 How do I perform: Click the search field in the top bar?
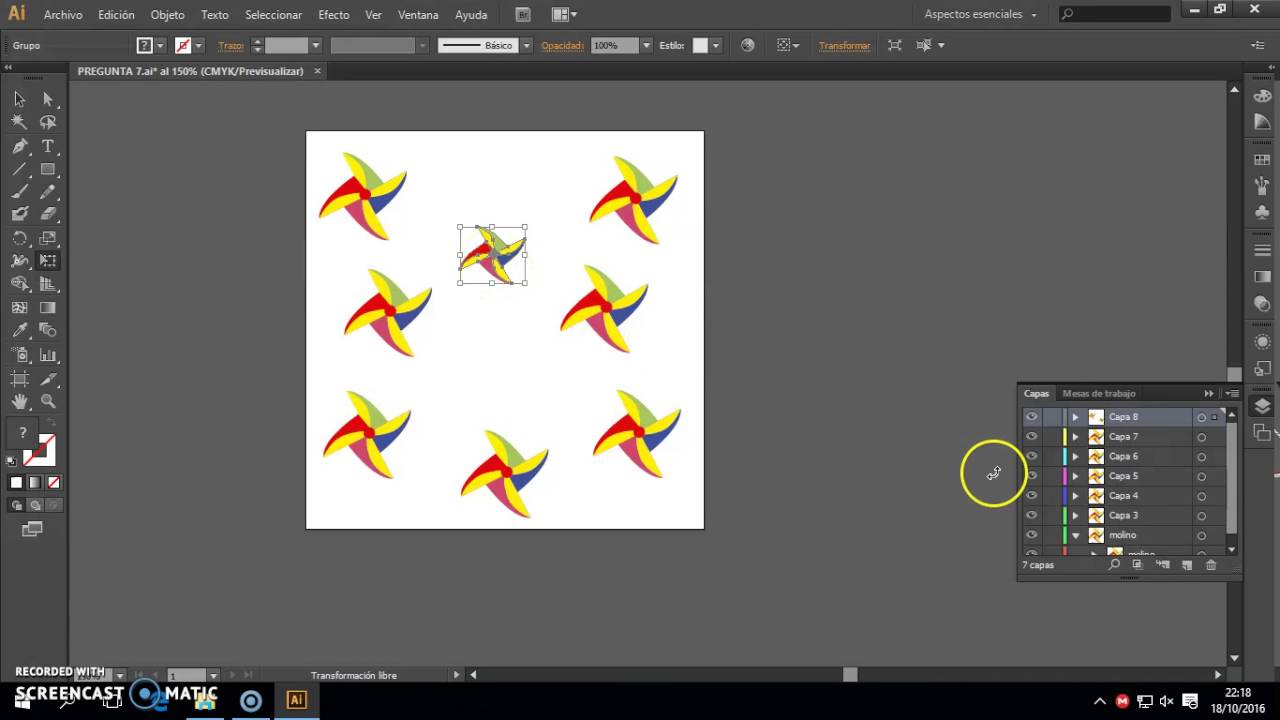pos(1115,15)
